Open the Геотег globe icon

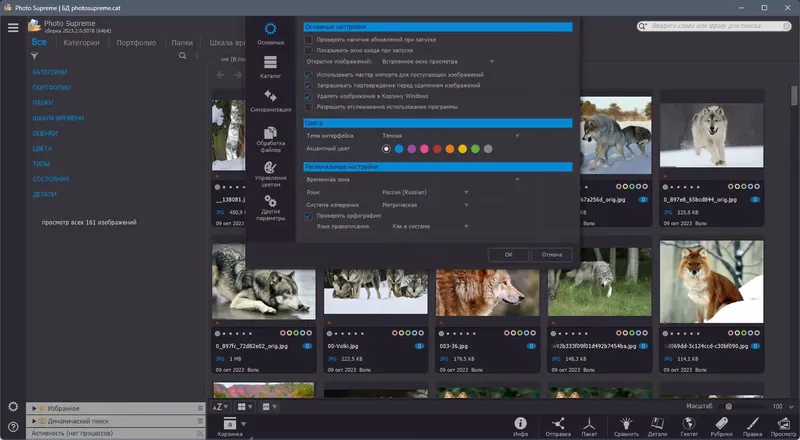[x=689, y=427]
